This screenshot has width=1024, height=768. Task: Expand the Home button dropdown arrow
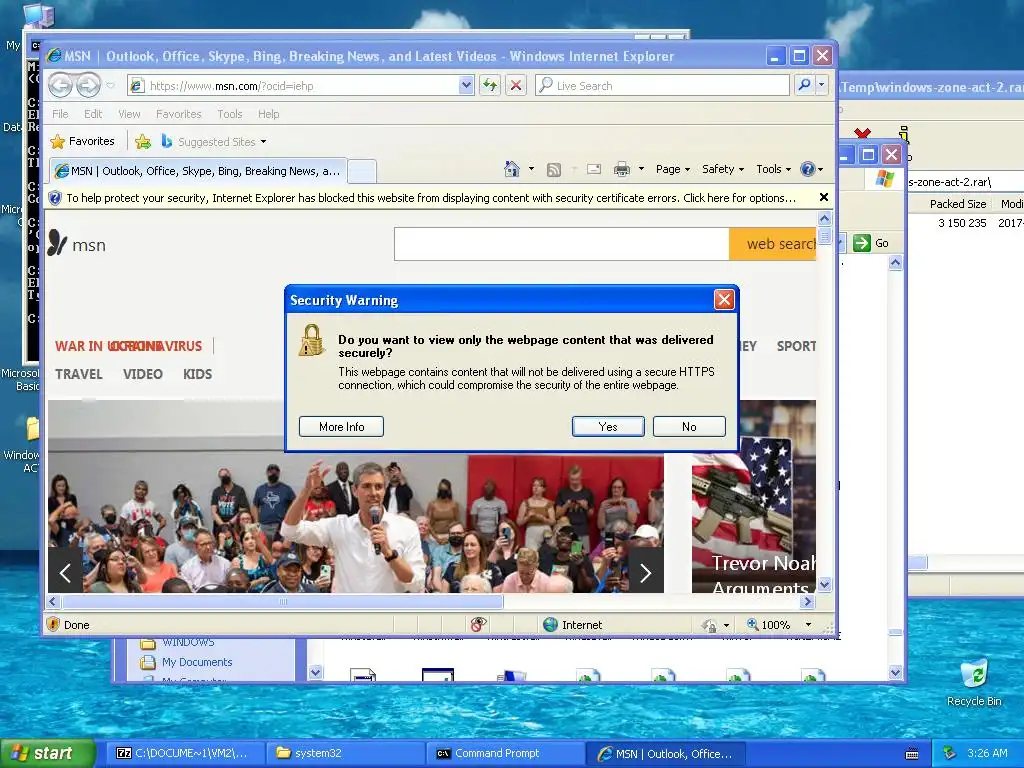coord(531,169)
